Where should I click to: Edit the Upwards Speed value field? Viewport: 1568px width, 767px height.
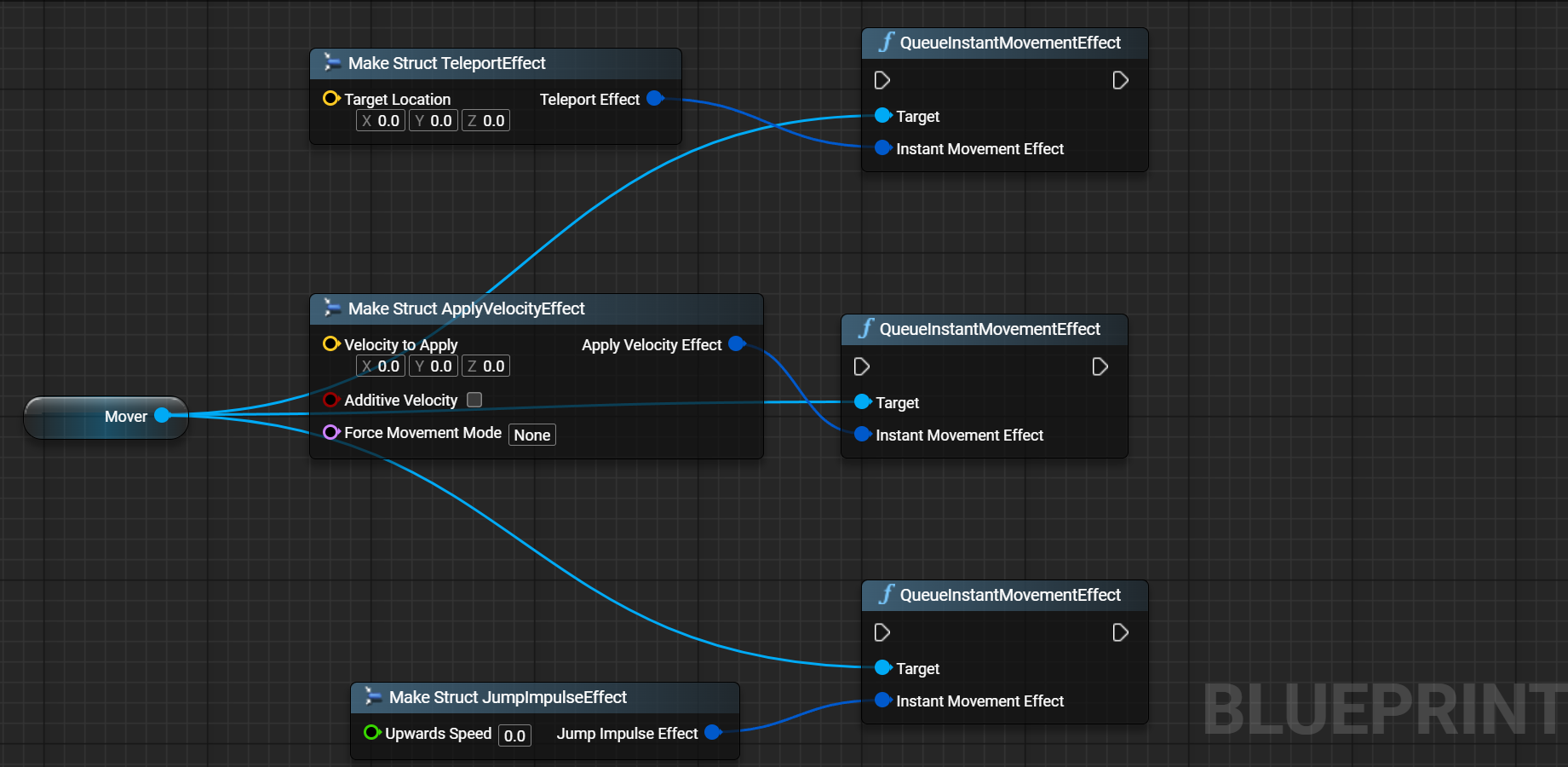(x=514, y=735)
